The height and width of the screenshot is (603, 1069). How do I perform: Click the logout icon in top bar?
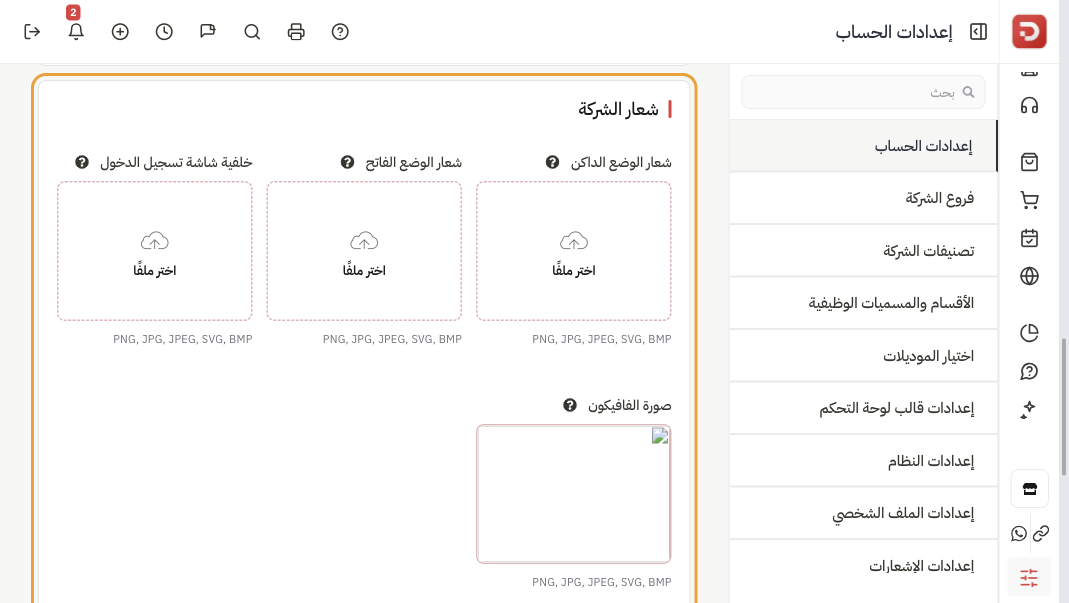tap(32, 32)
